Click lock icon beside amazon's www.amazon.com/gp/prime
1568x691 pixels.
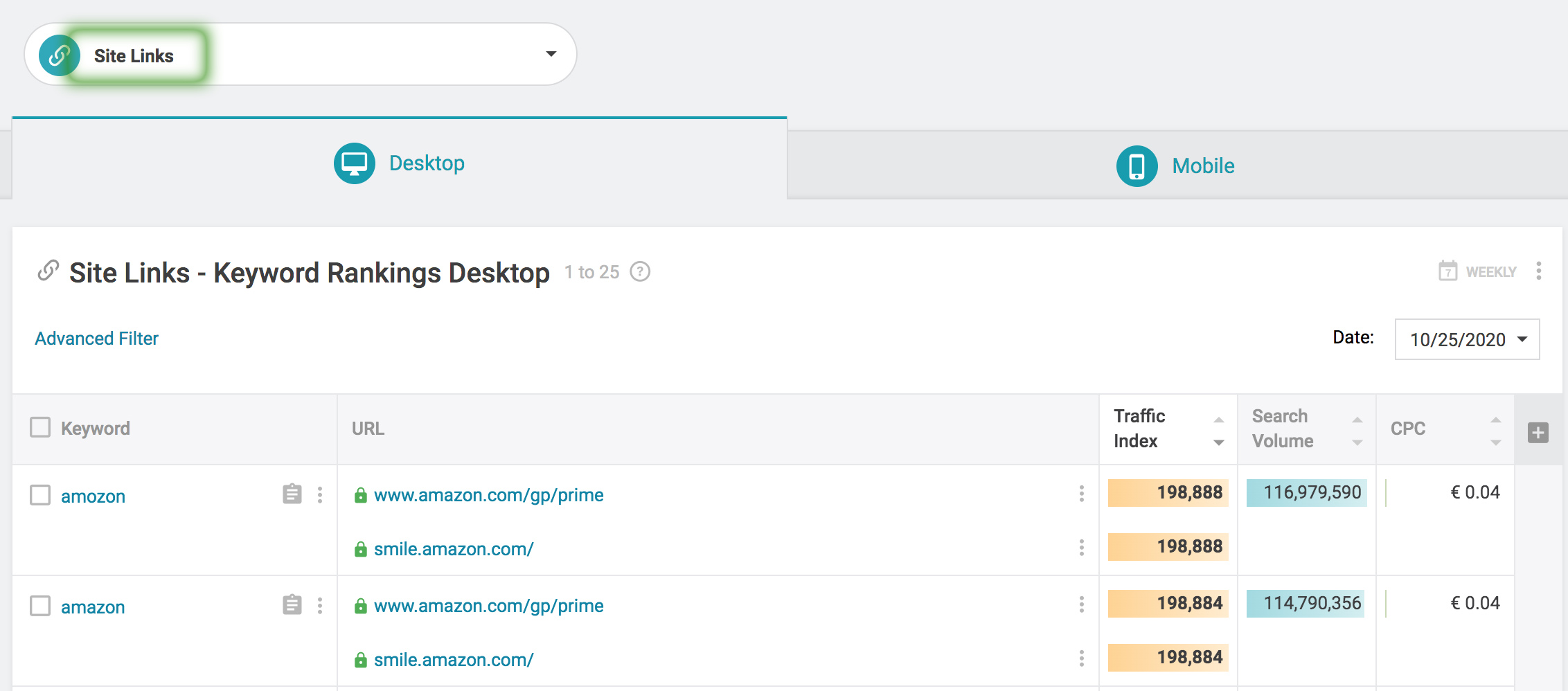(360, 606)
